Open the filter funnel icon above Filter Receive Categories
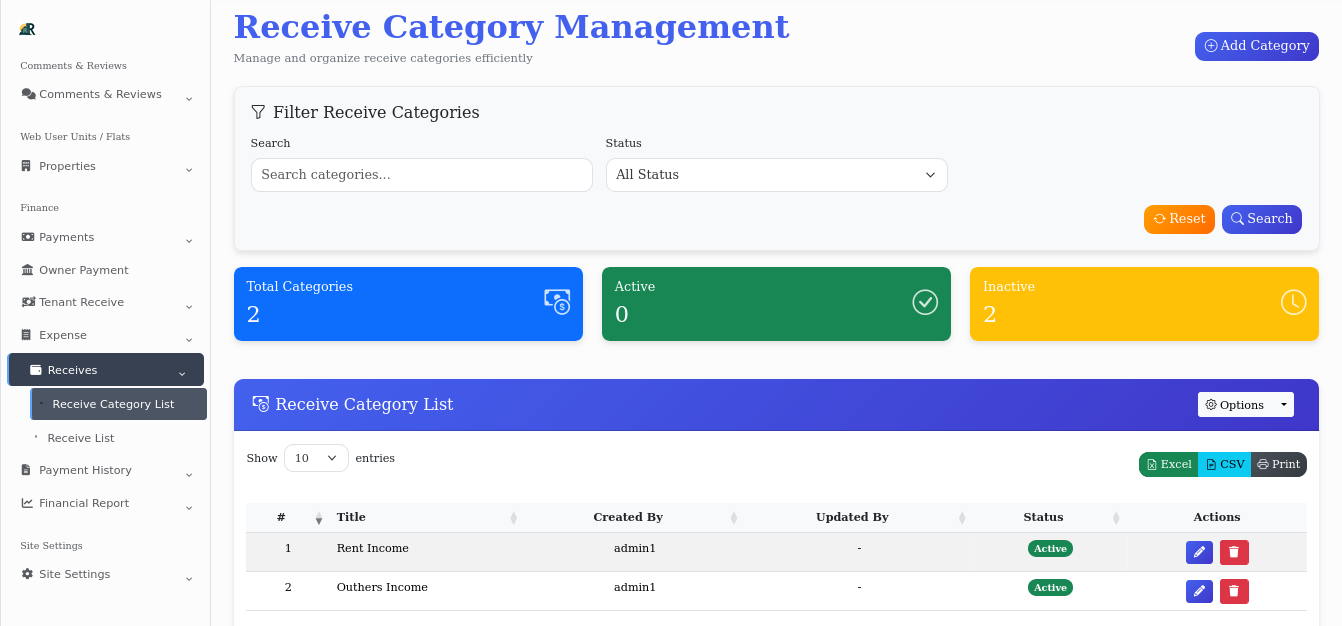The image size is (1342, 626). coord(258,112)
